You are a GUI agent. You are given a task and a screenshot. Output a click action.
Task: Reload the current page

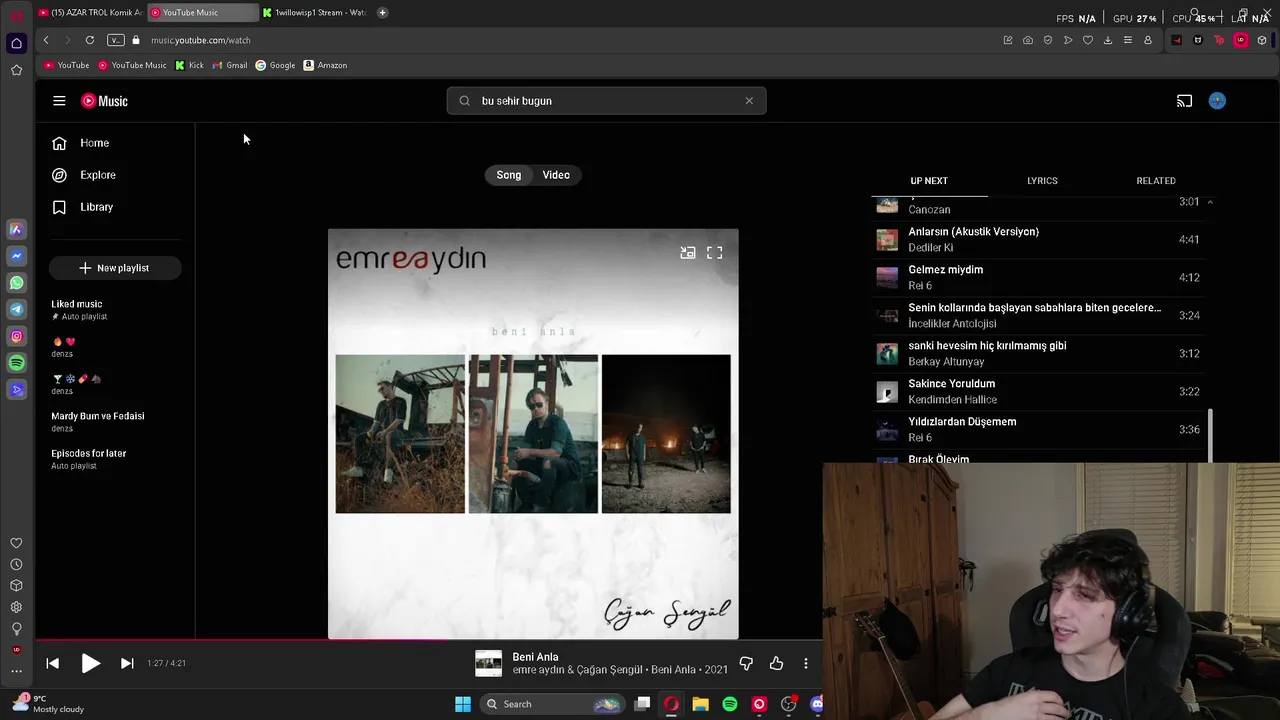click(x=90, y=40)
